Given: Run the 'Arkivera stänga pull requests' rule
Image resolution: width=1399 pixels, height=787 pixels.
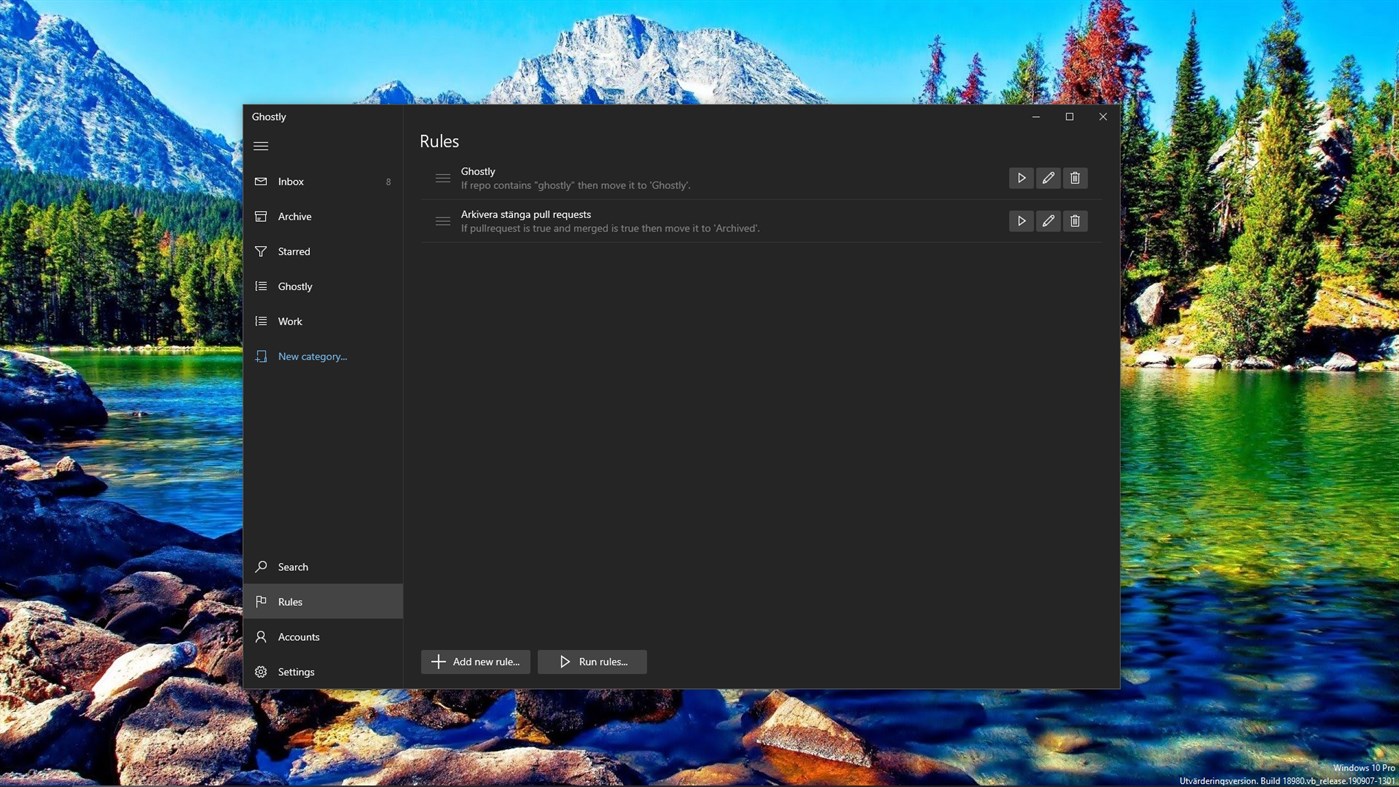Looking at the screenshot, I should click(1020, 220).
